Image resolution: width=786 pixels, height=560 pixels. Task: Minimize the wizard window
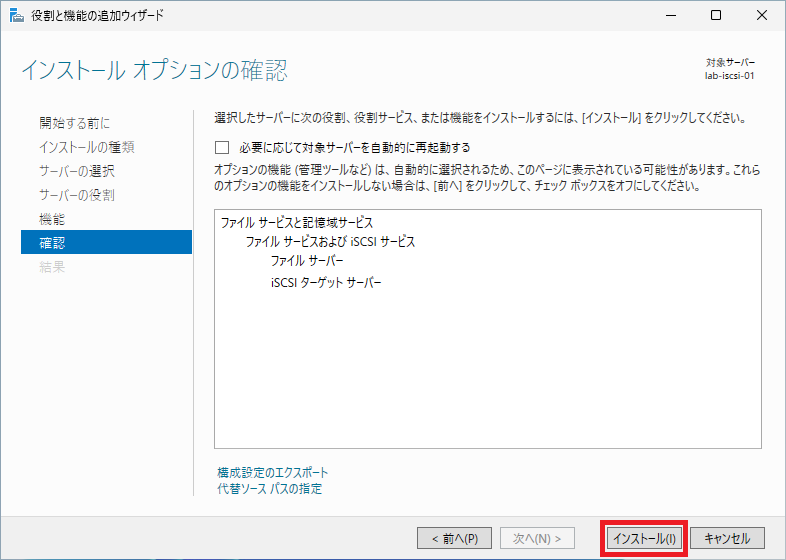671,16
